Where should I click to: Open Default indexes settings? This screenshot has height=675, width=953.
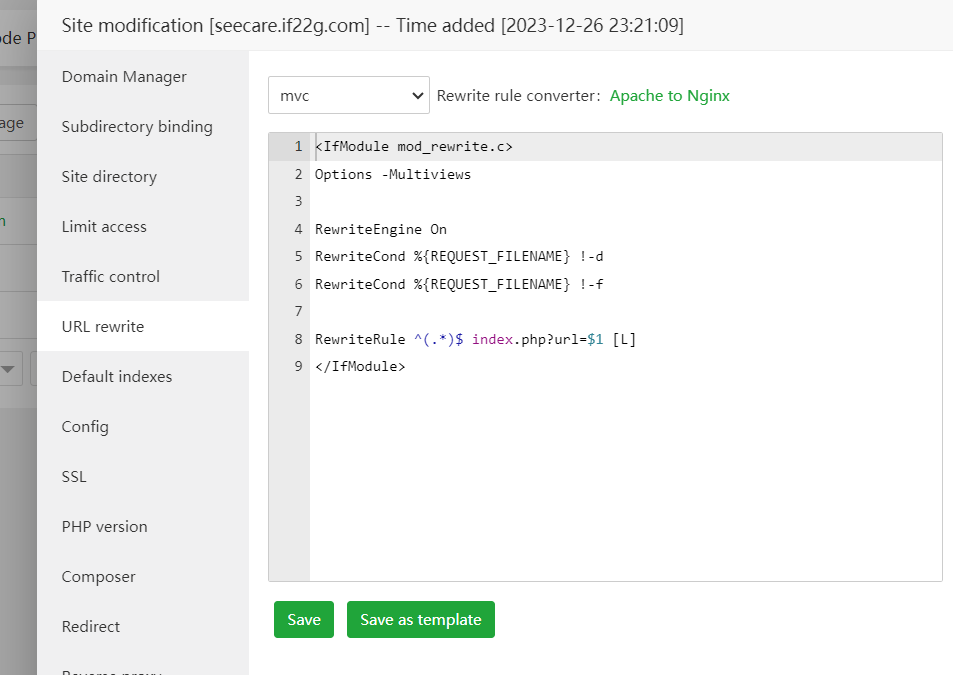(117, 377)
